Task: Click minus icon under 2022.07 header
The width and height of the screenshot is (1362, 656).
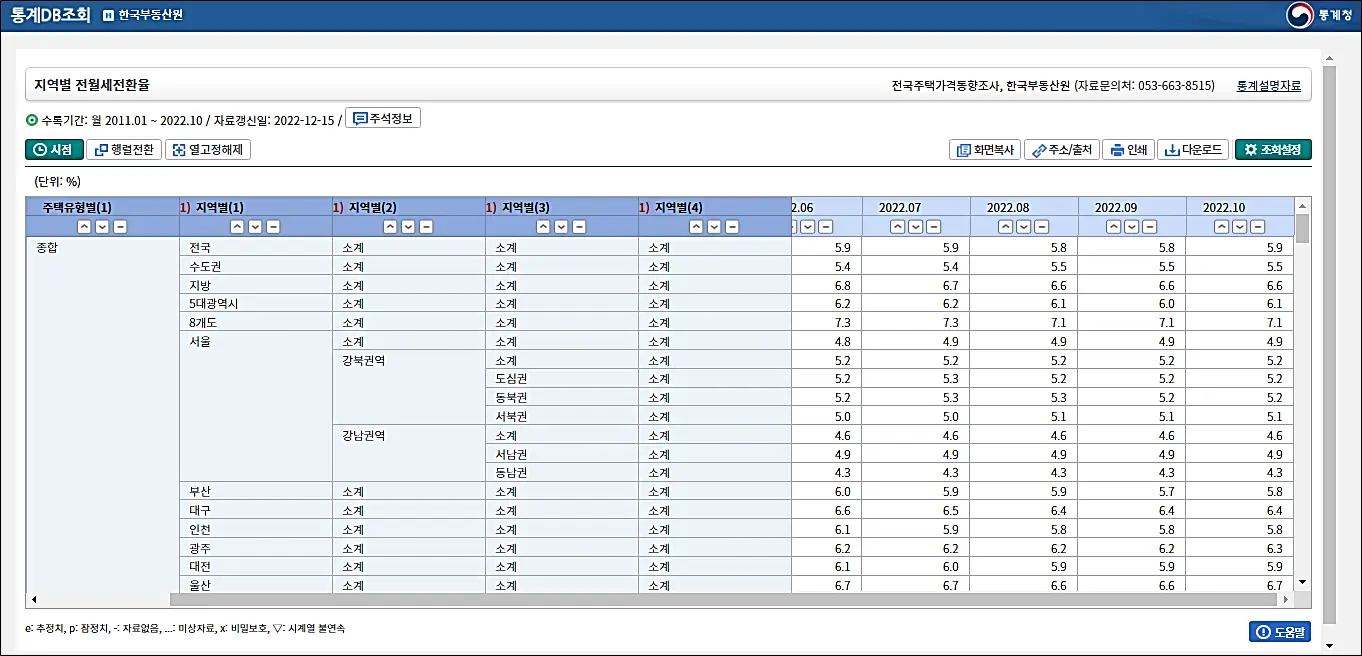Action: click(933, 227)
